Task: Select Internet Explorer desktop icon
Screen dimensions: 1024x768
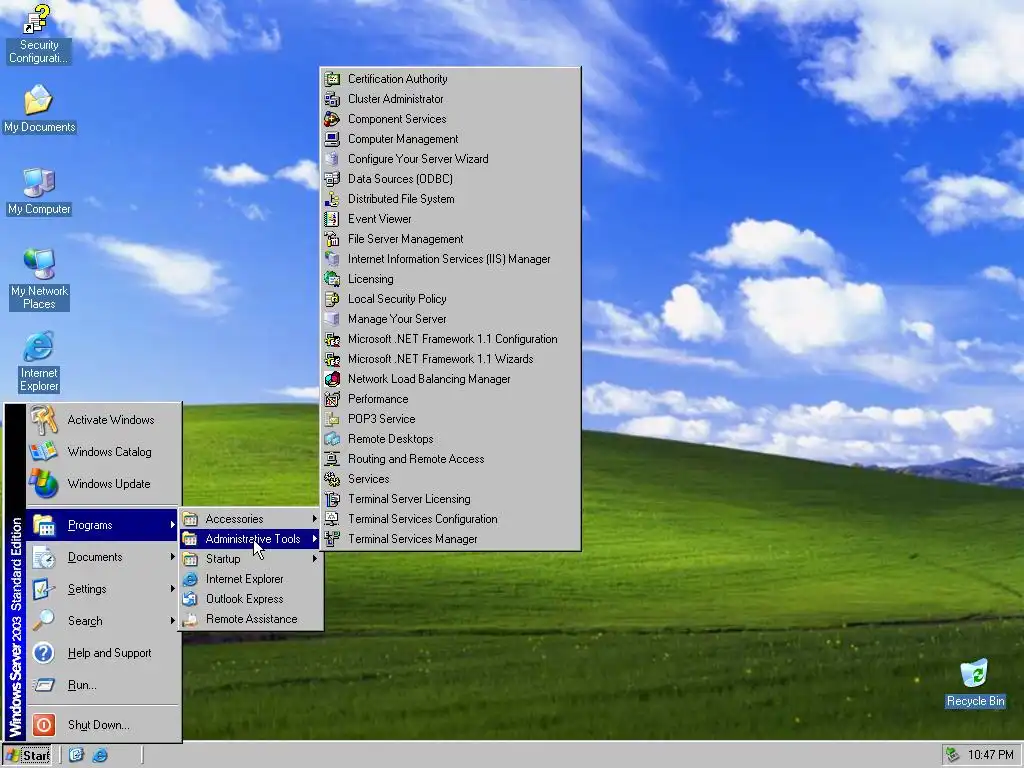Action: pos(39,362)
